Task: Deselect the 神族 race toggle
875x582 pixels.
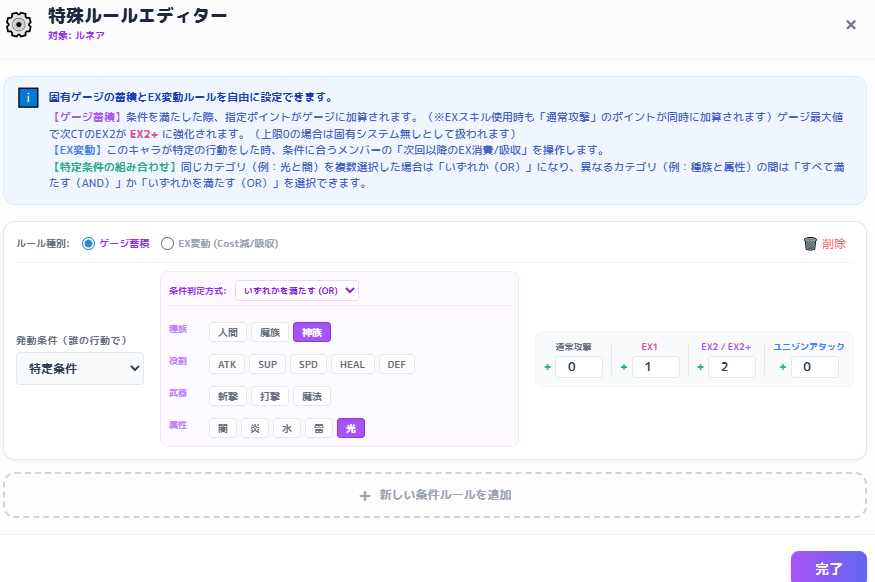Action: click(x=311, y=331)
